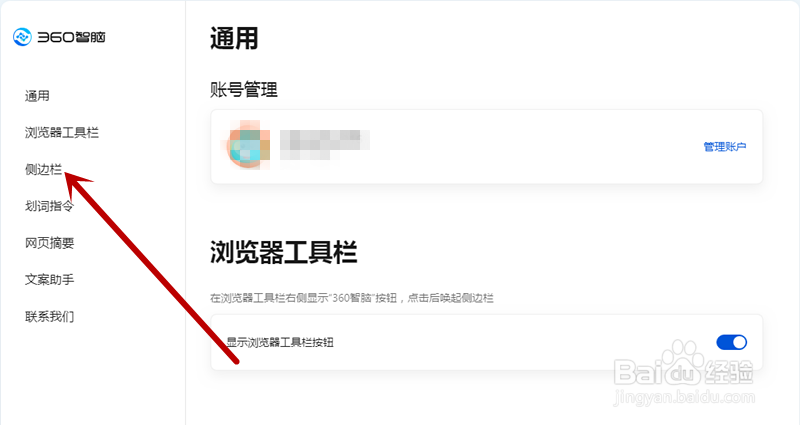This screenshot has width=800, height=425.
Task: Click the 360智脑 round blue logo icon
Action: [22, 37]
